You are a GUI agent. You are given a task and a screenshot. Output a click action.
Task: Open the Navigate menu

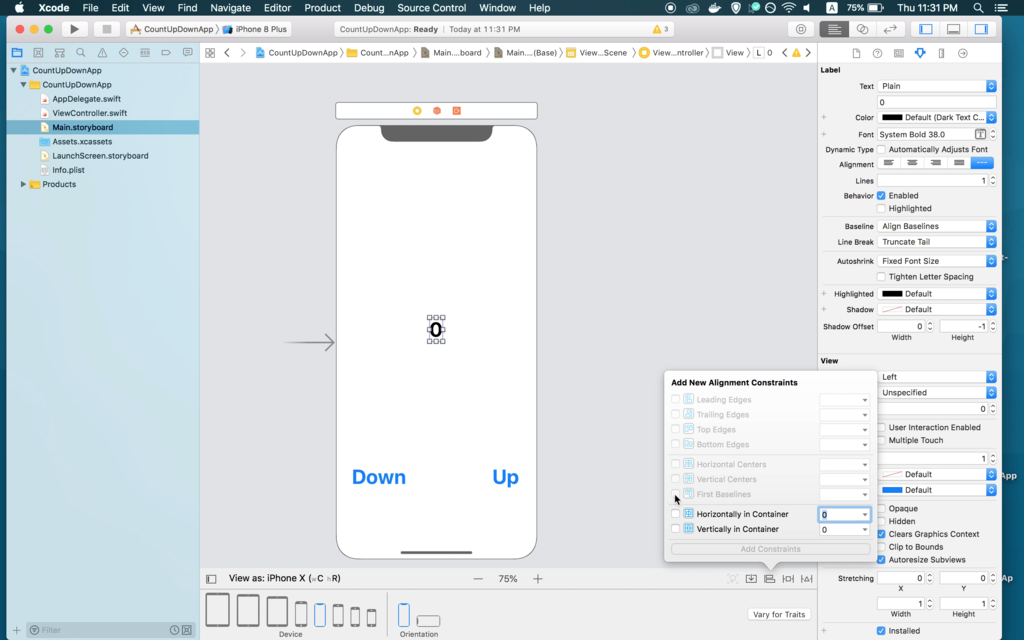click(x=231, y=8)
